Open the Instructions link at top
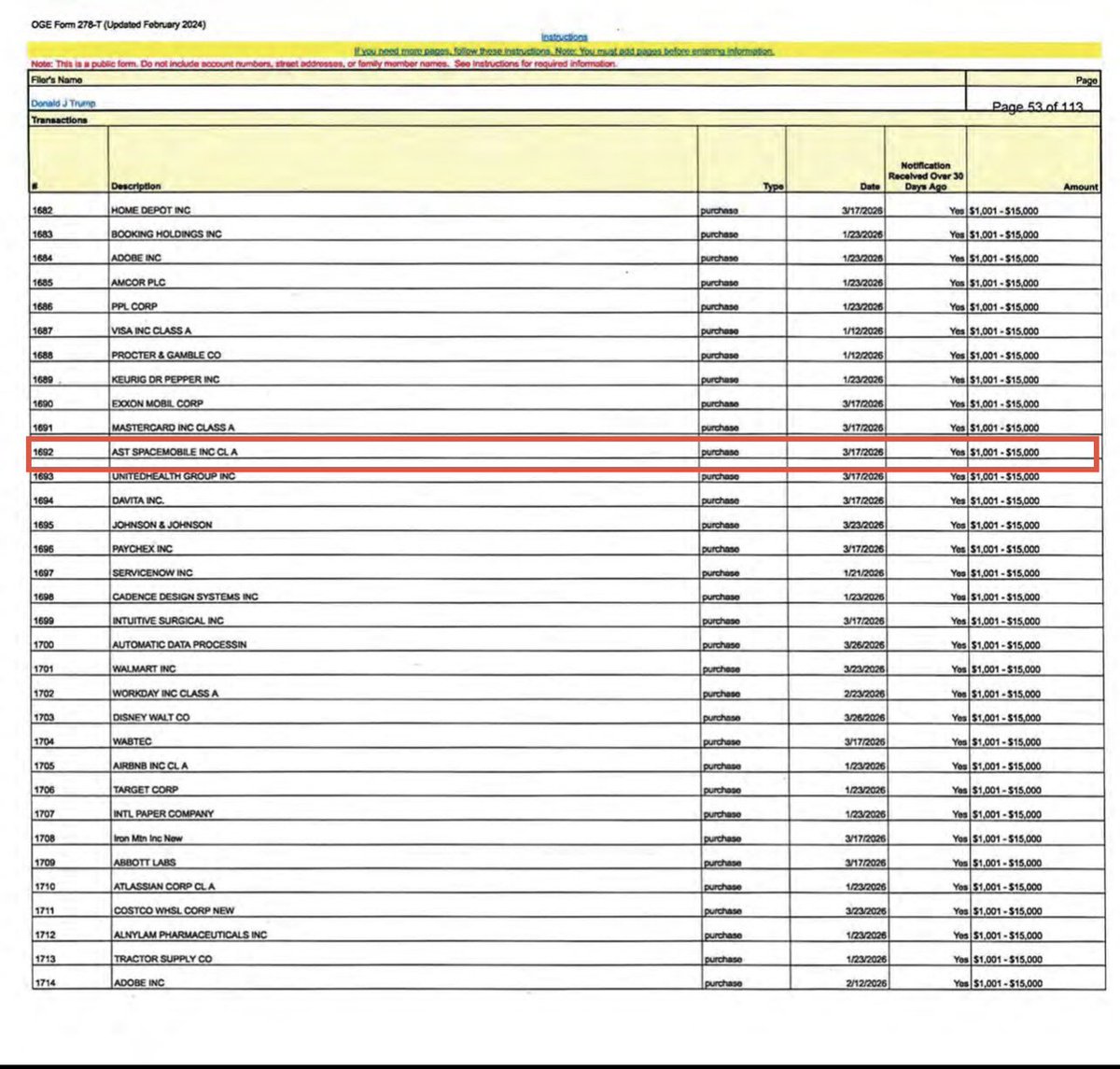1120x1069 pixels. (x=564, y=36)
